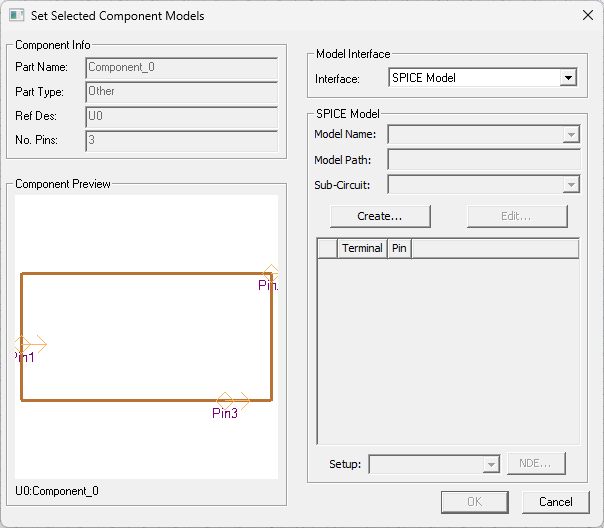
Task: Click the Part Name field Component_0
Action: tap(181, 68)
